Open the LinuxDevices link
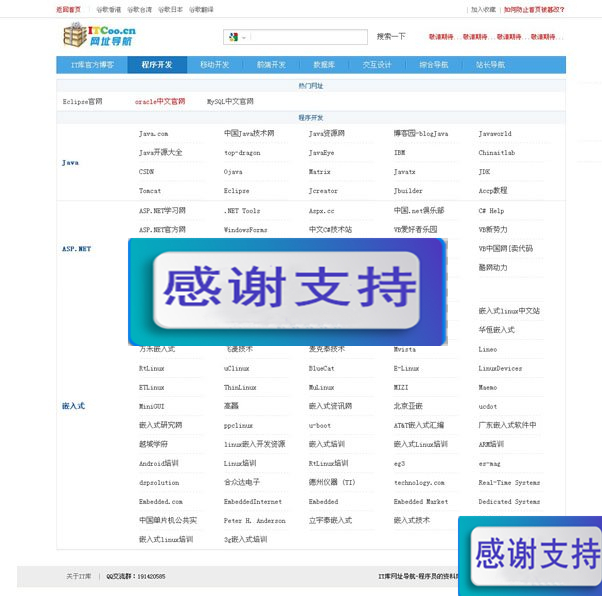 pyautogui.click(x=500, y=368)
